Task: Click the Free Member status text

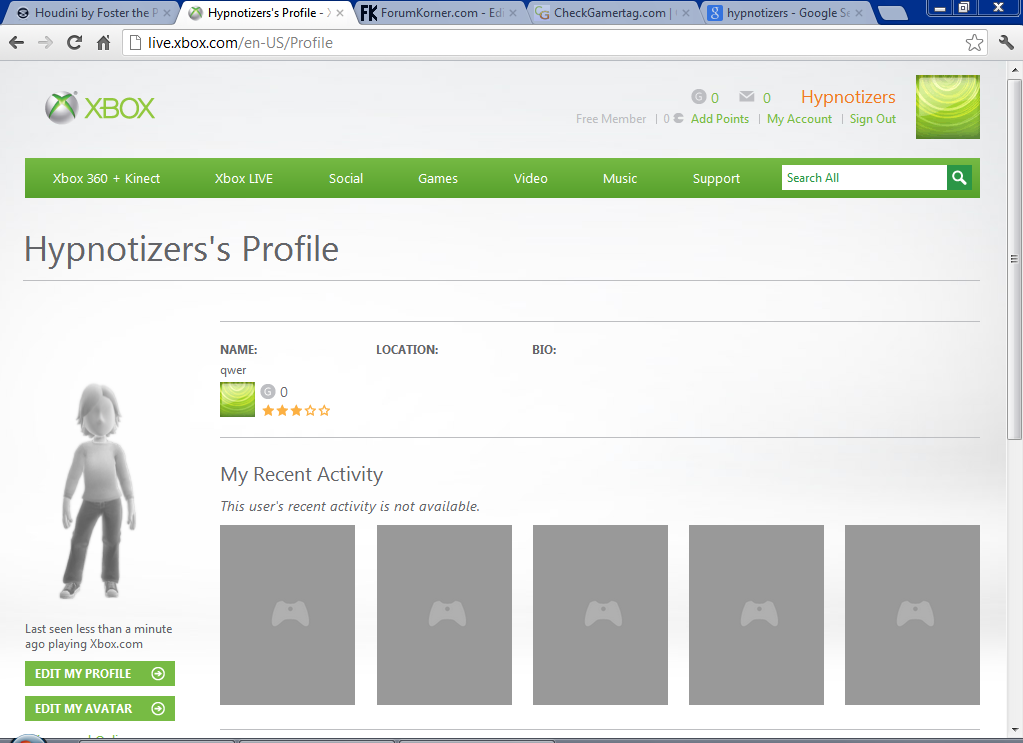Action: [611, 119]
